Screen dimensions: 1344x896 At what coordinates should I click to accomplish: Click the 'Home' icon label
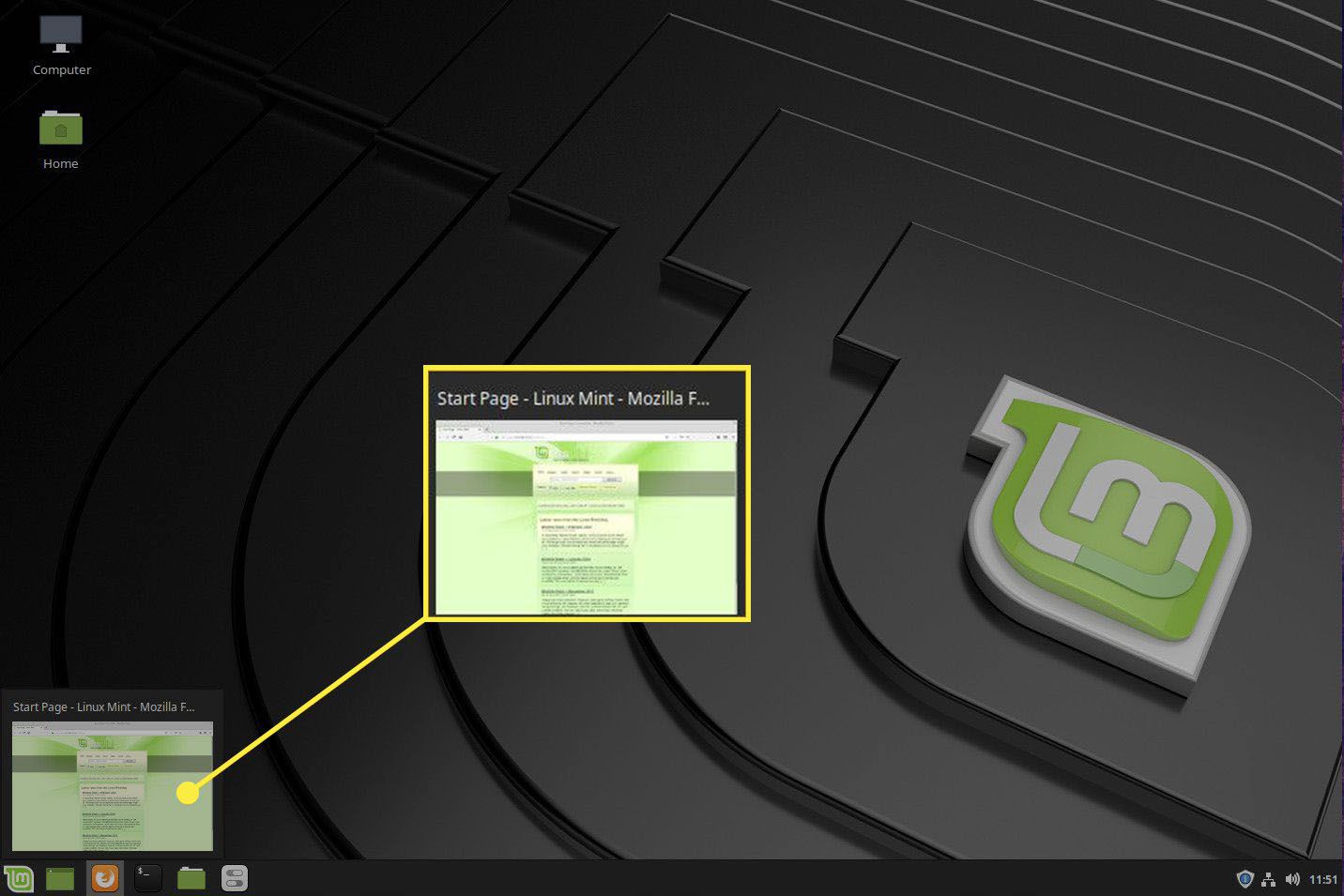point(61,163)
